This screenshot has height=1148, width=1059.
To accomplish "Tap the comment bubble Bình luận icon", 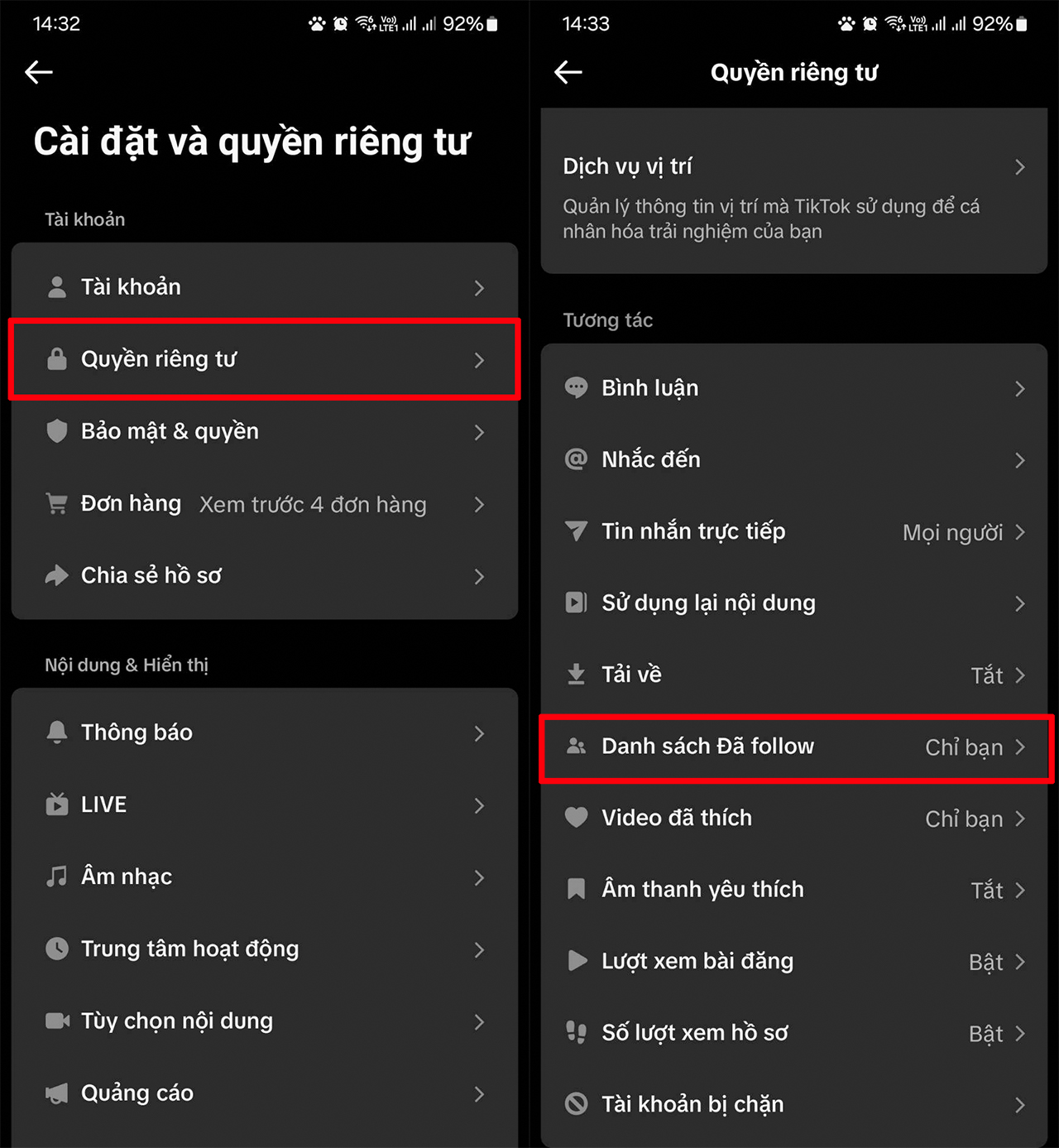I will 576,387.
